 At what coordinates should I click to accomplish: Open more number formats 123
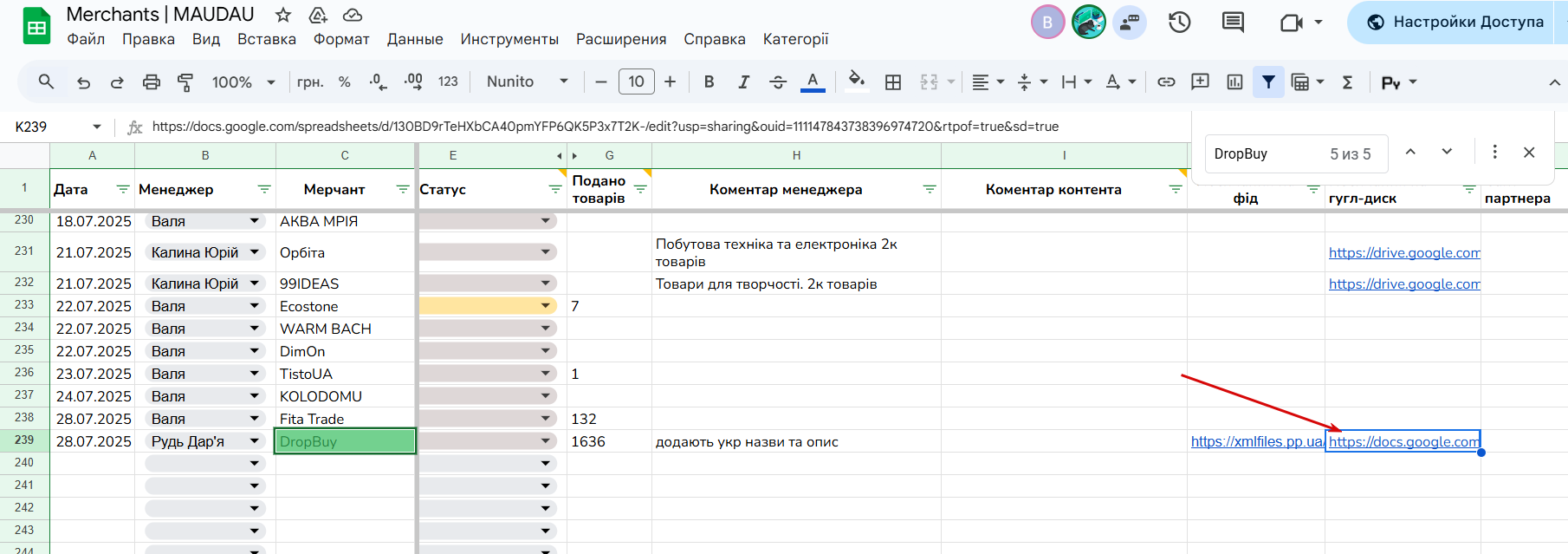click(x=448, y=81)
